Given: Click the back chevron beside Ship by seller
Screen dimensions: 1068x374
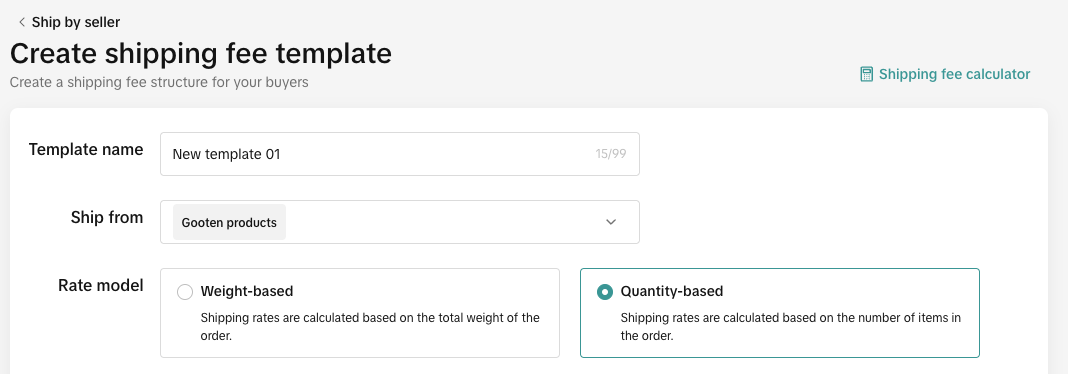Looking at the screenshot, I should coord(22,22).
